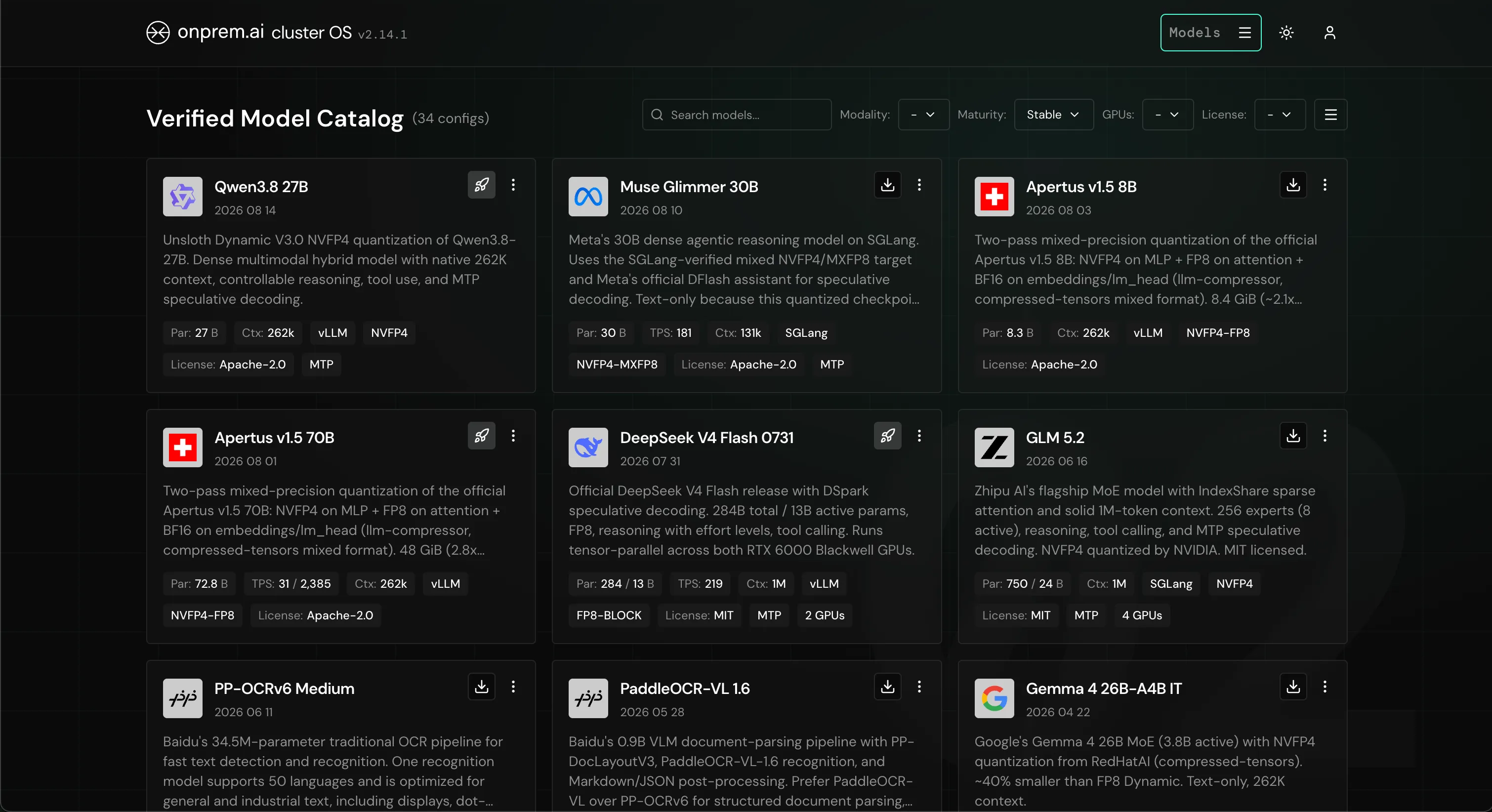Click 'License: MIT' tag on GLM 5.2
1492x812 pixels.
(1016, 615)
